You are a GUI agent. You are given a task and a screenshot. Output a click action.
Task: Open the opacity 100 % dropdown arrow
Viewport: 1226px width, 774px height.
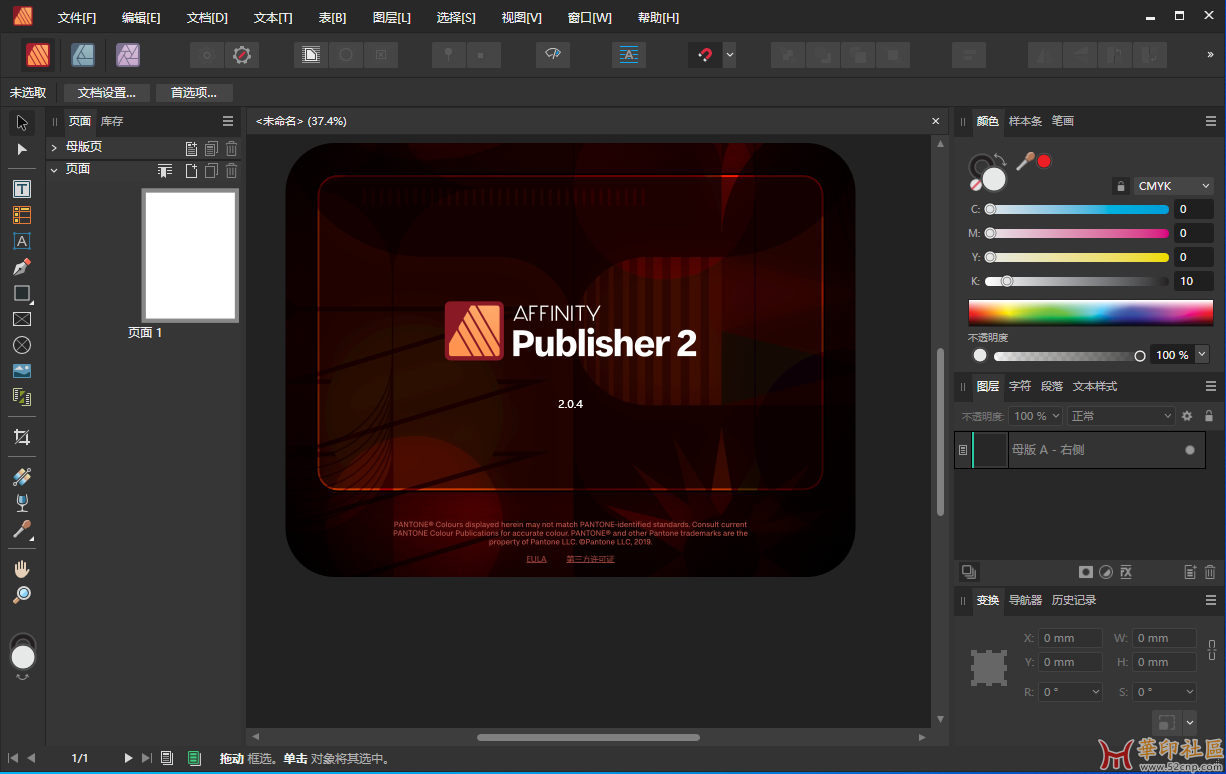pyautogui.click(x=1202, y=354)
